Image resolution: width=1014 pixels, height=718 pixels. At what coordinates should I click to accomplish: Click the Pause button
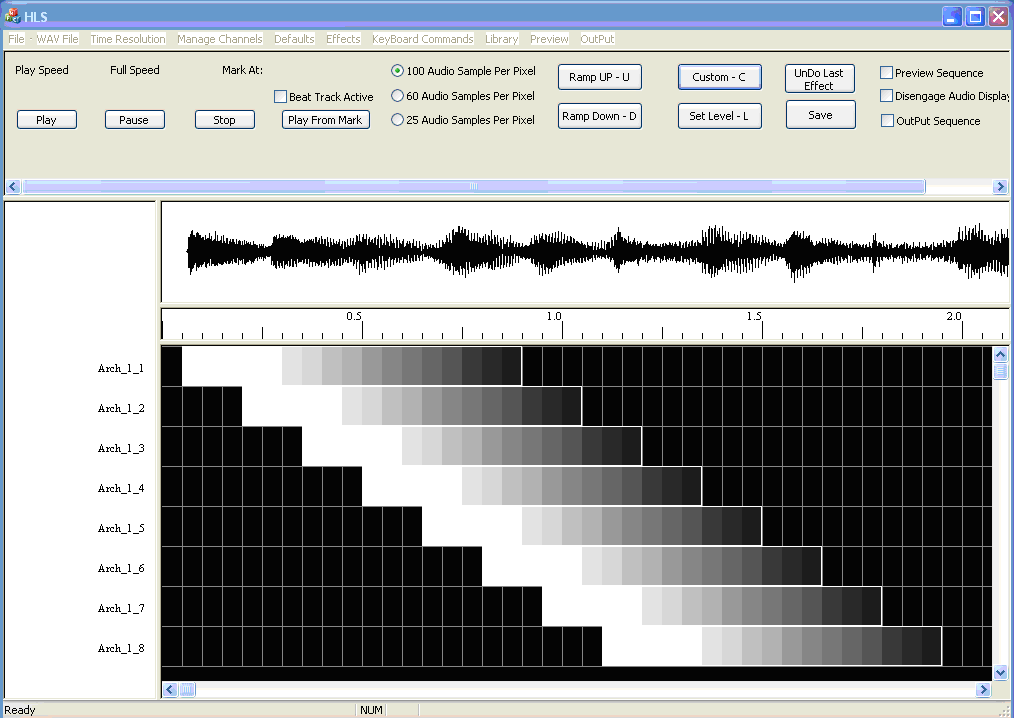pos(135,120)
